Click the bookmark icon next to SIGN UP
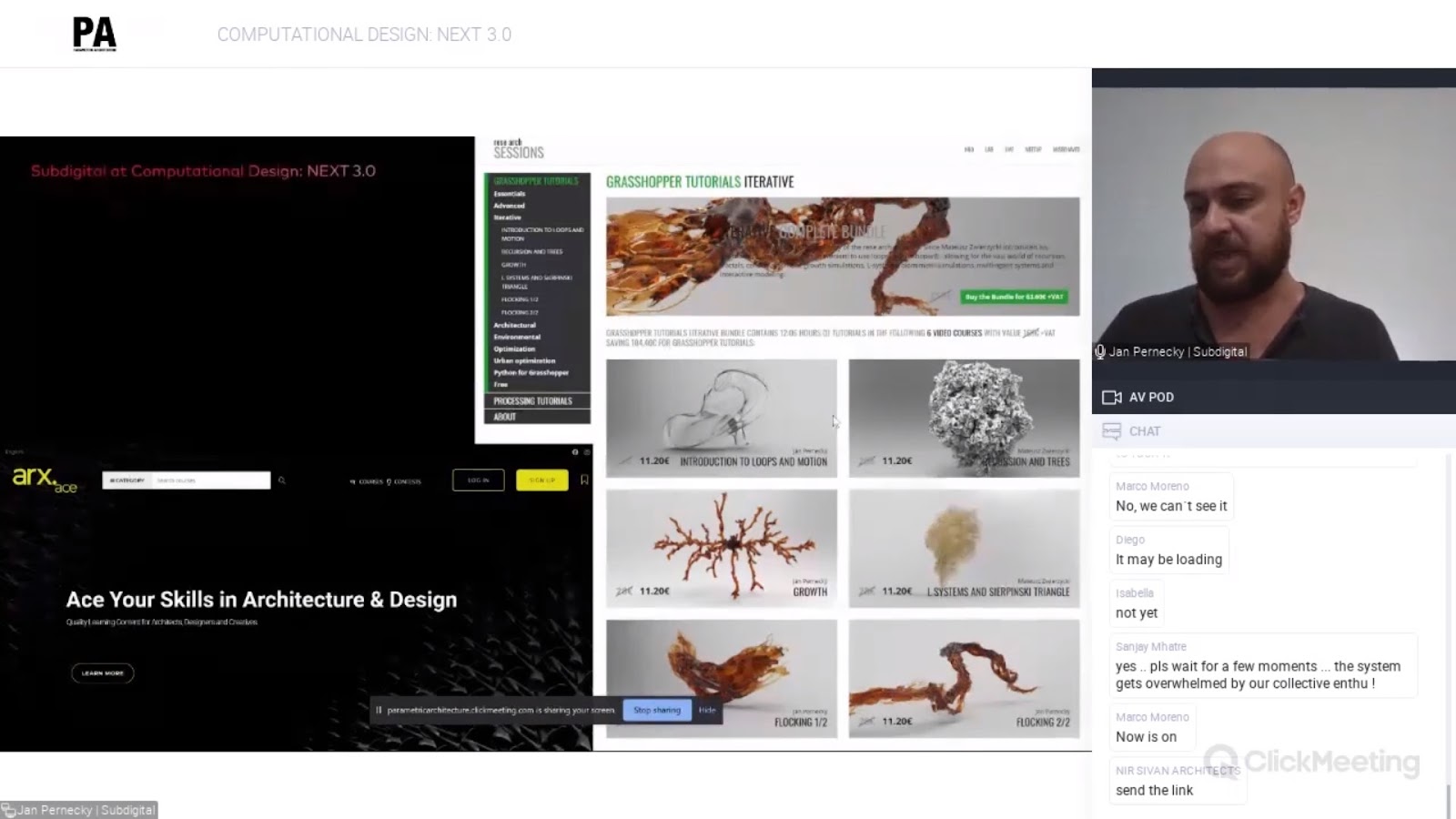The width and height of the screenshot is (1456, 819). pyautogui.click(x=584, y=480)
